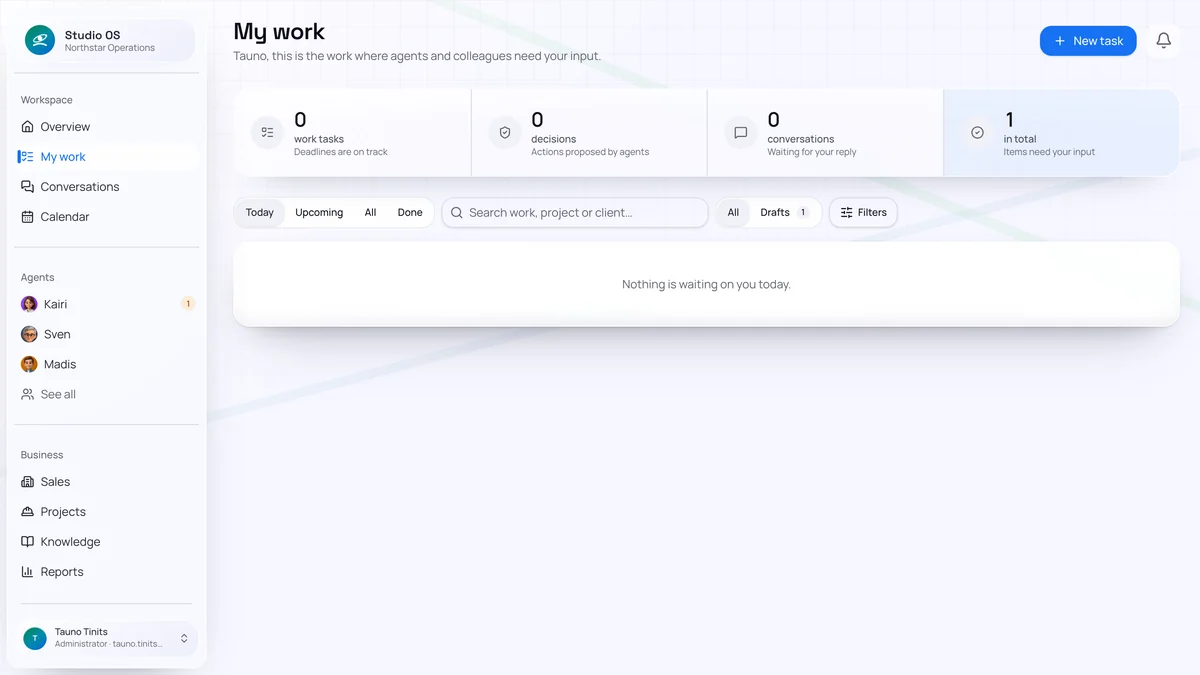Select the Today time filter

pyautogui.click(x=260, y=212)
